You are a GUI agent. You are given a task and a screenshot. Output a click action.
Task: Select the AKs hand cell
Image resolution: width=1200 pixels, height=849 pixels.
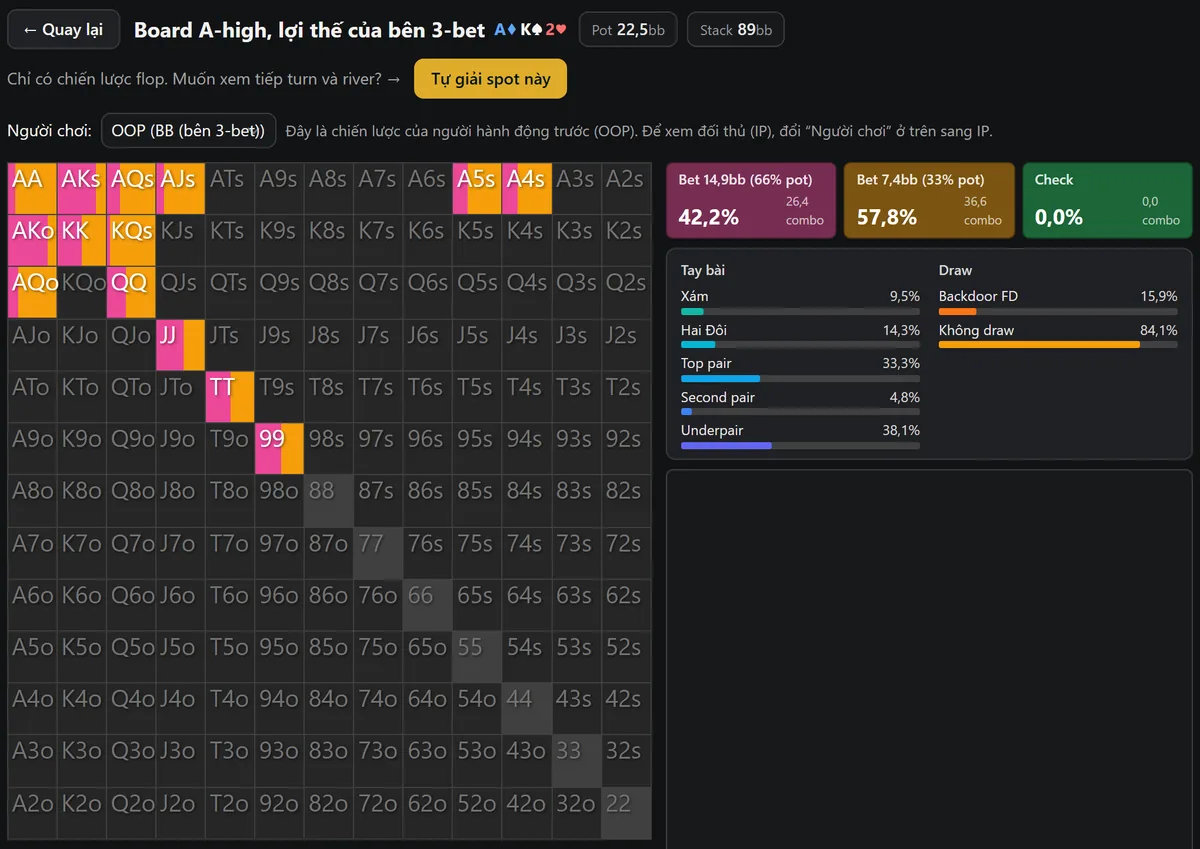point(81,188)
